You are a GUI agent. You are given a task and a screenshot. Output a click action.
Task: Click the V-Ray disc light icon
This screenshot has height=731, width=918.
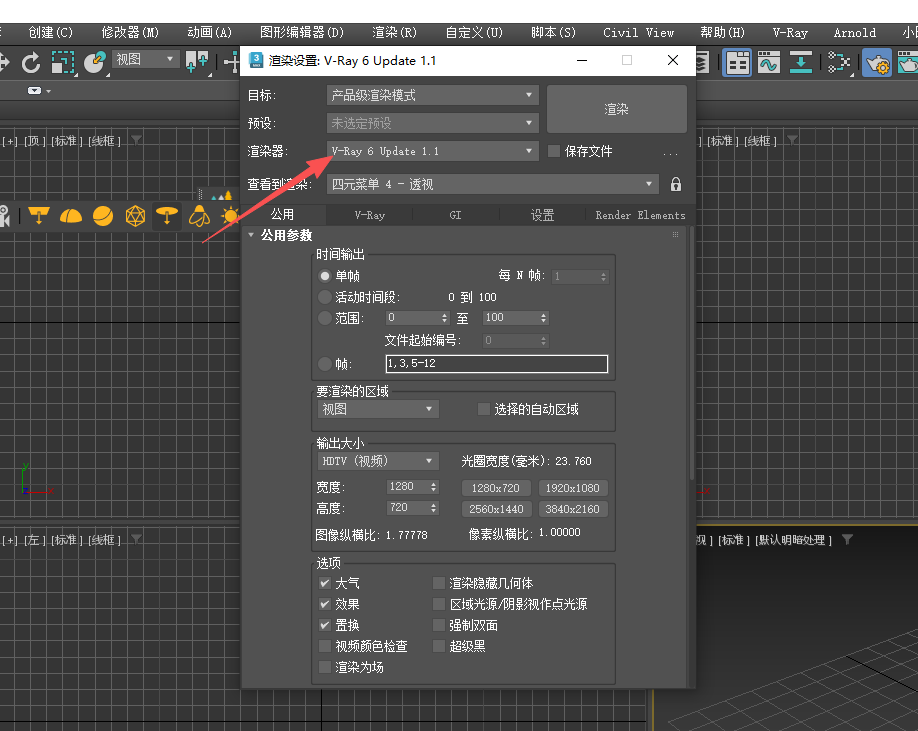pyautogui.click(x=167, y=216)
